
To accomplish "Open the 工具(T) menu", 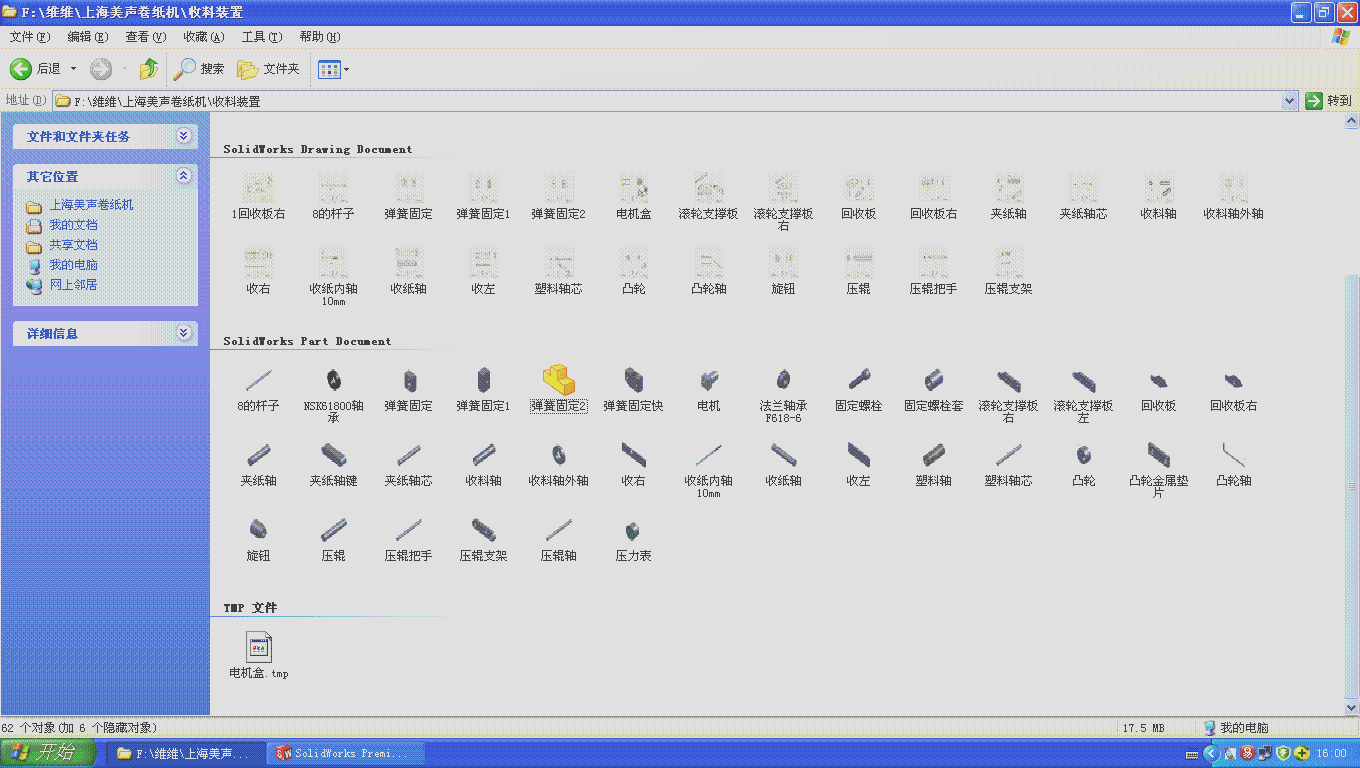I will pyautogui.click(x=261, y=37).
